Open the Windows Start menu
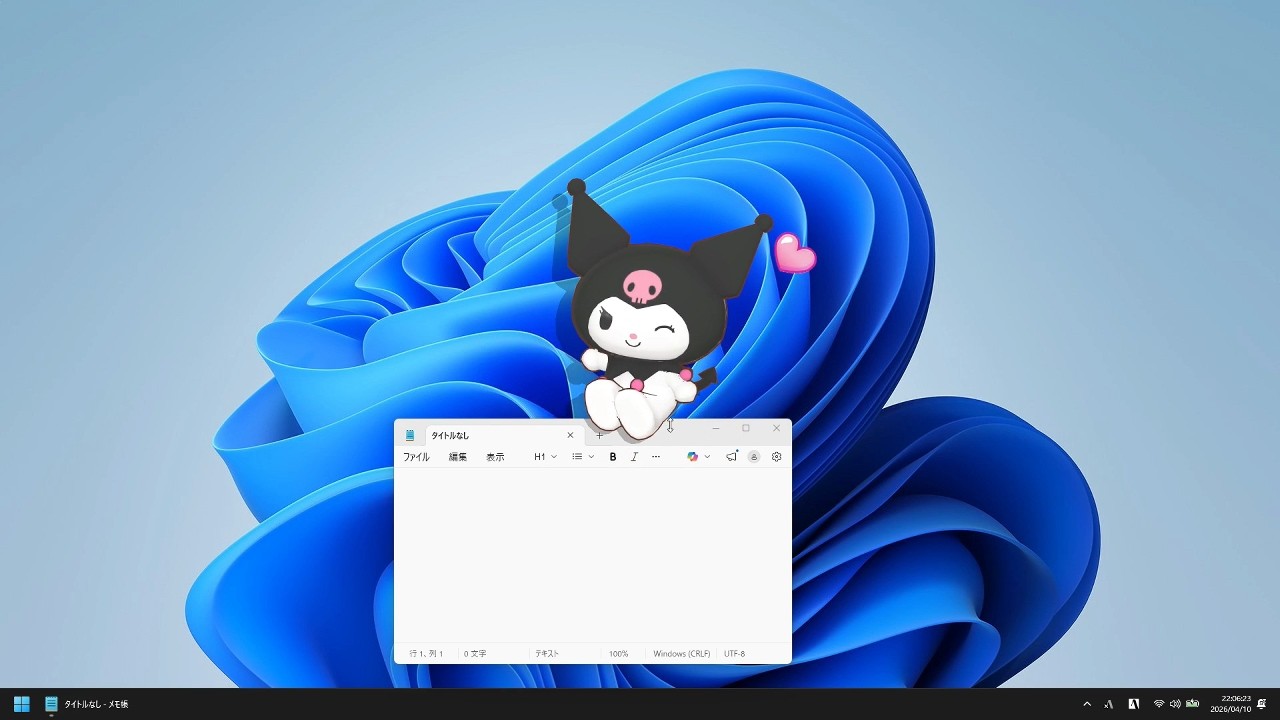Screen dimensions: 1280x720 pos(21,704)
